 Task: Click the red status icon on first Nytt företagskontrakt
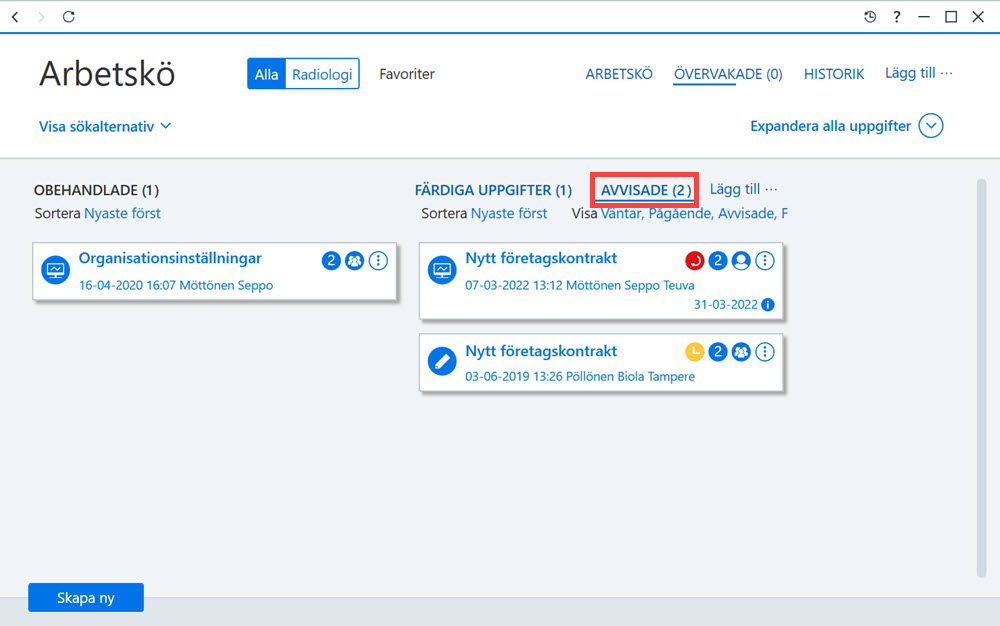click(x=695, y=261)
